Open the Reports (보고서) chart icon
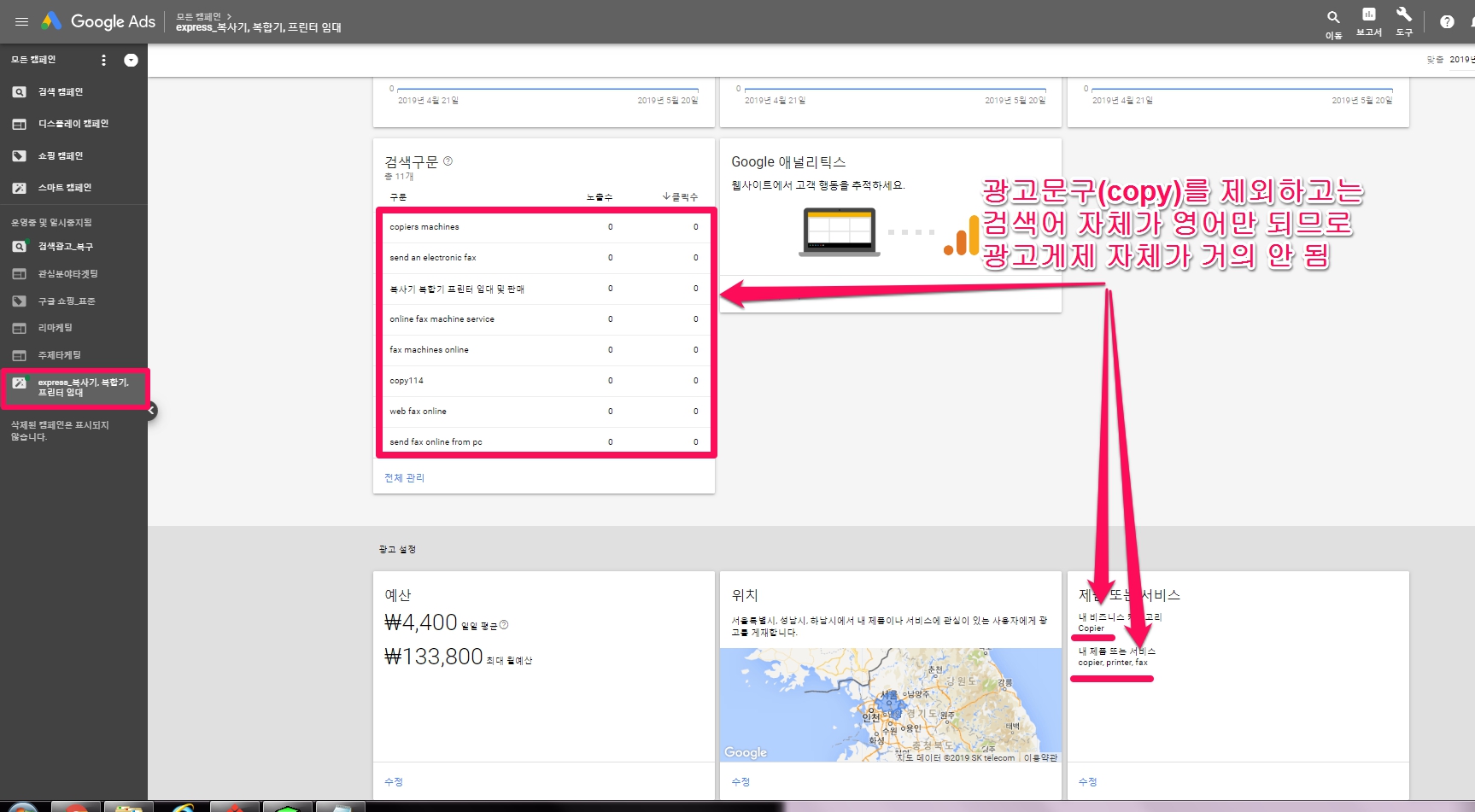1475x812 pixels. tap(1368, 15)
